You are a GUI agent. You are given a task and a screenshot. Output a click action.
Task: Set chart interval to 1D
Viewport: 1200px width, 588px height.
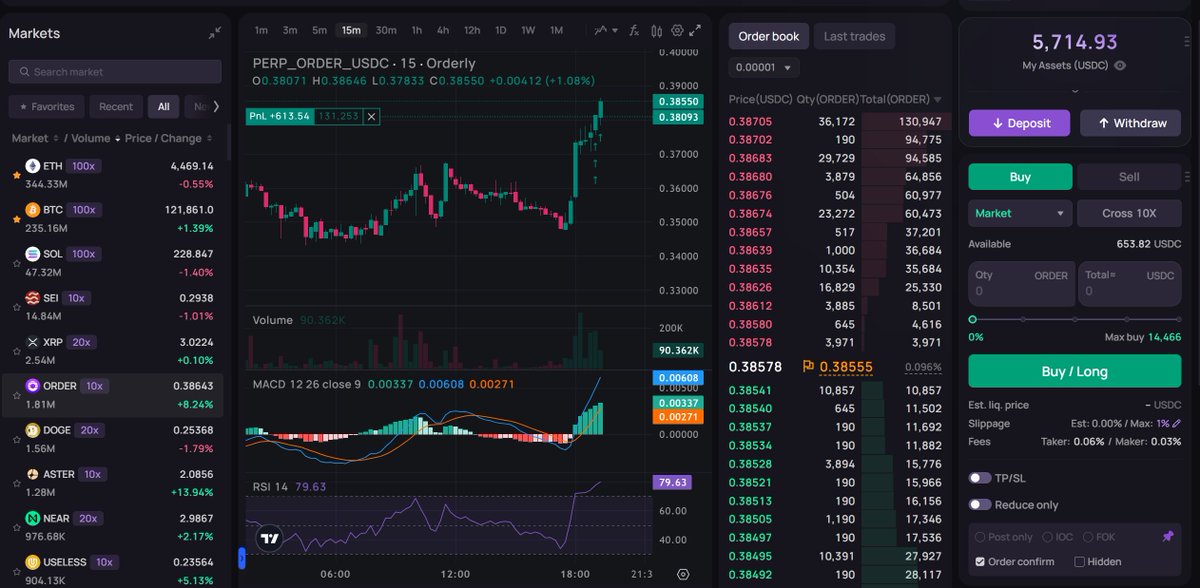pyautogui.click(x=501, y=30)
